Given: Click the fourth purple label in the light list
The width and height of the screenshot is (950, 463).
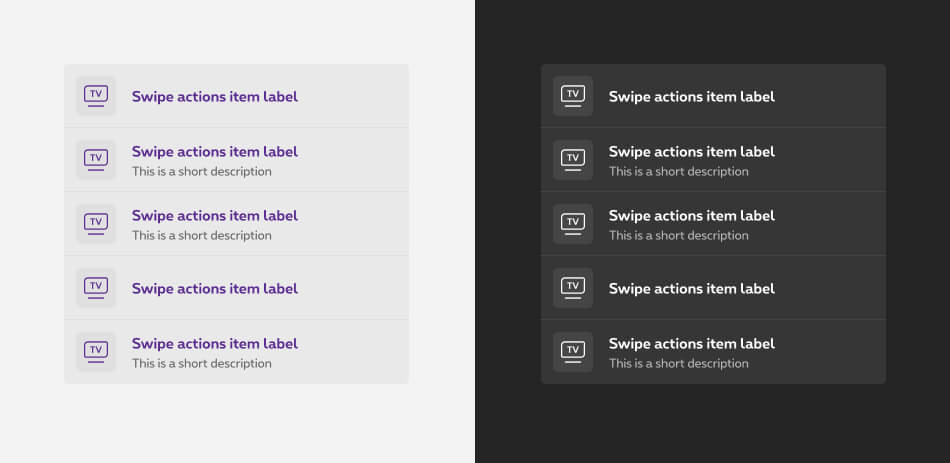Looking at the screenshot, I should pyautogui.click(x=215, y=289).
